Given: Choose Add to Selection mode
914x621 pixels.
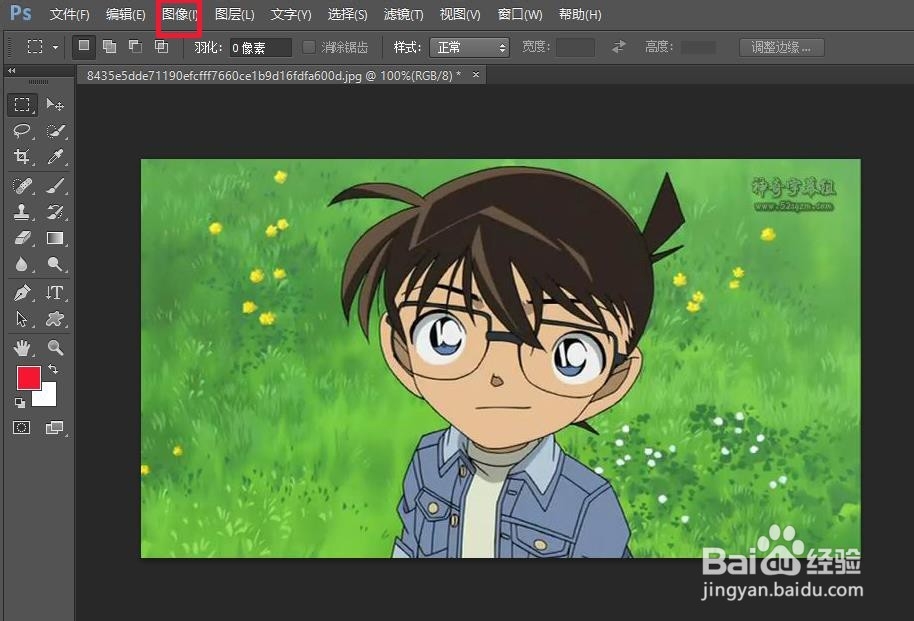Looking at the screenshot, I should [109, 47].
